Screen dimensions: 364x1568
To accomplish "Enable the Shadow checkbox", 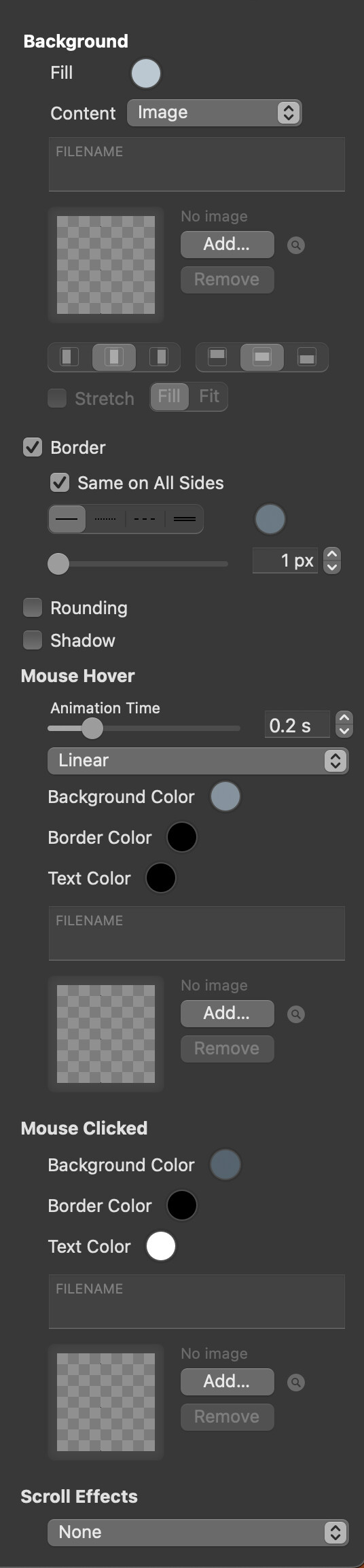I will (x=33, y=640).
